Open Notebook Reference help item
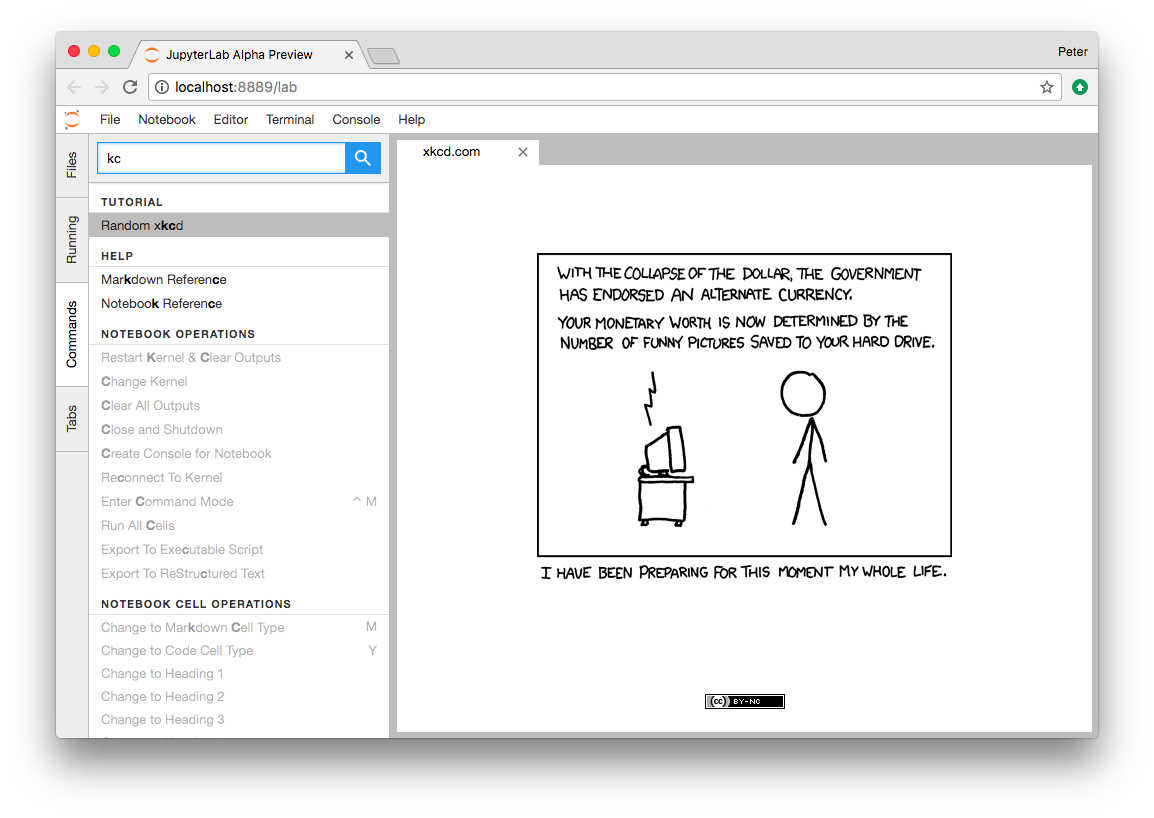Image resolution: width=1154 pixels, height=818 pixels. (239, 303)
